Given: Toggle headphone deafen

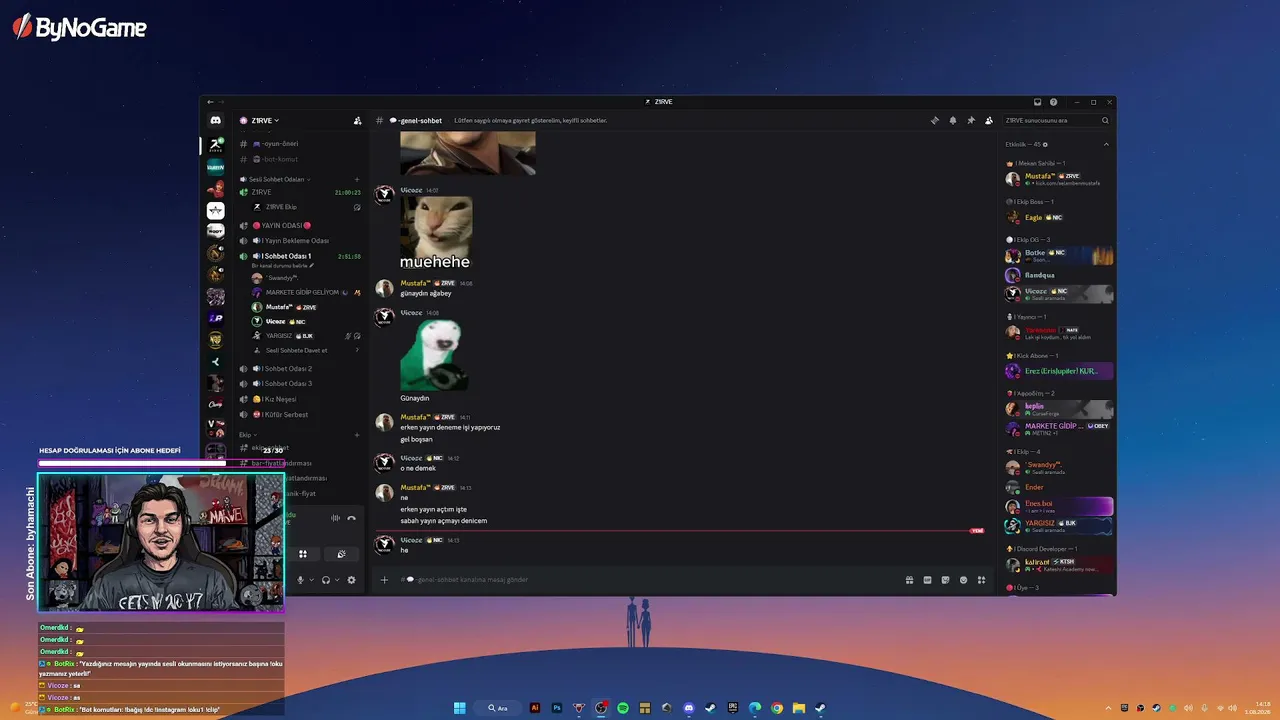Looking at the screenshot, I should [x=326, y=580].
